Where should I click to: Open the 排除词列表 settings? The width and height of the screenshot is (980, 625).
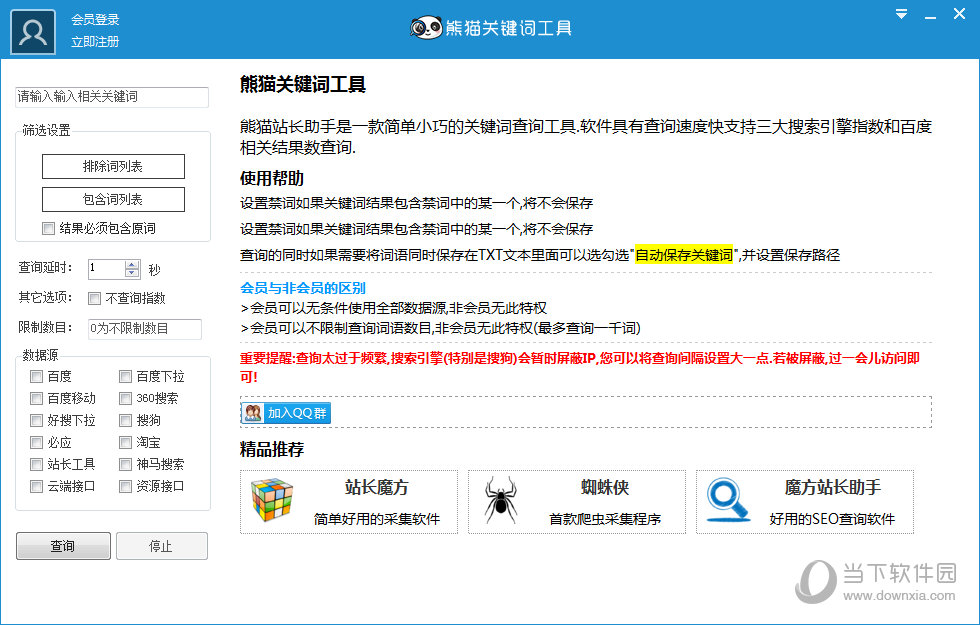[112, 166]
